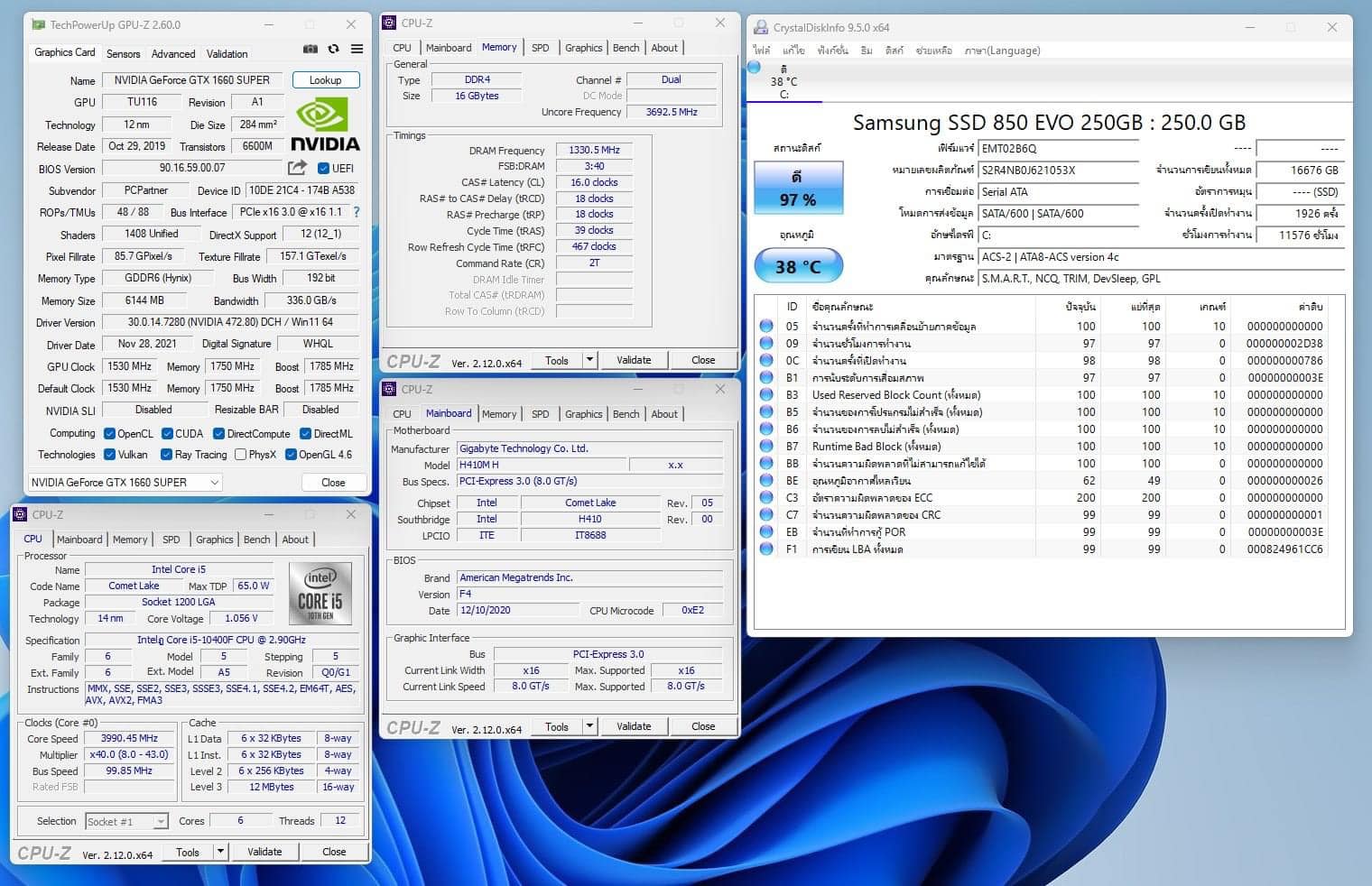
Task: Toggle the PhysX checkbox
Action: tap(240, 455)
